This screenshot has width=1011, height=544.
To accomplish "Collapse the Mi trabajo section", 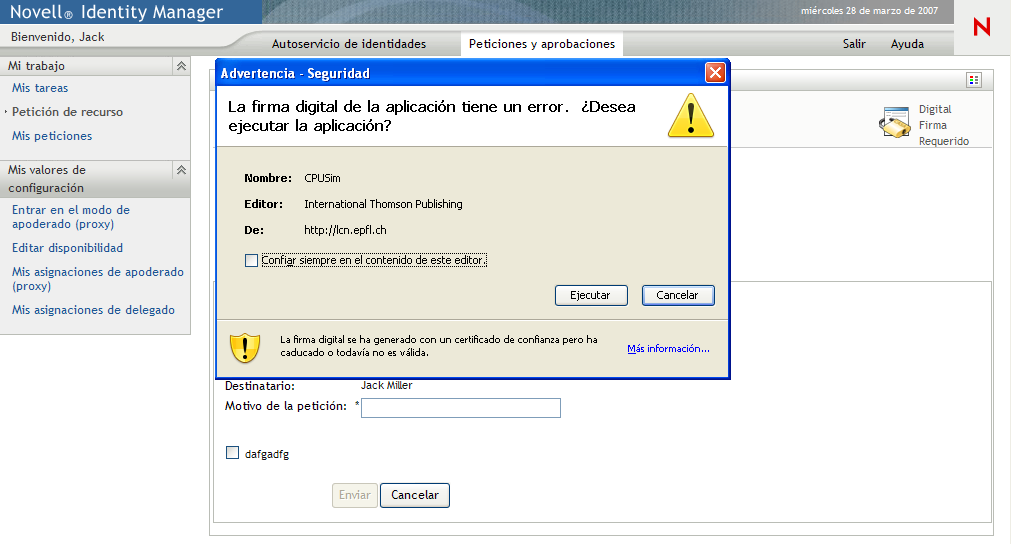I will point(181,66).
